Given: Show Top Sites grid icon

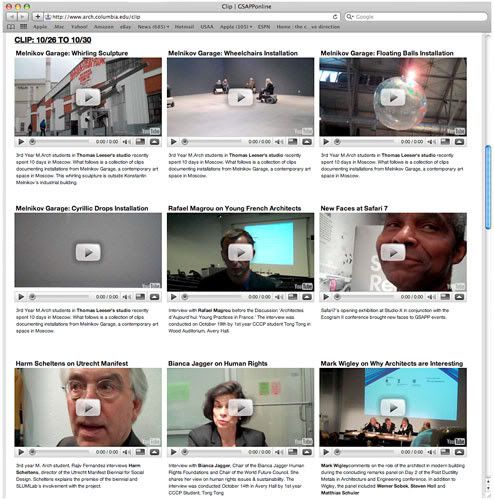Looking at the screenshot, I should pos(23,27).
